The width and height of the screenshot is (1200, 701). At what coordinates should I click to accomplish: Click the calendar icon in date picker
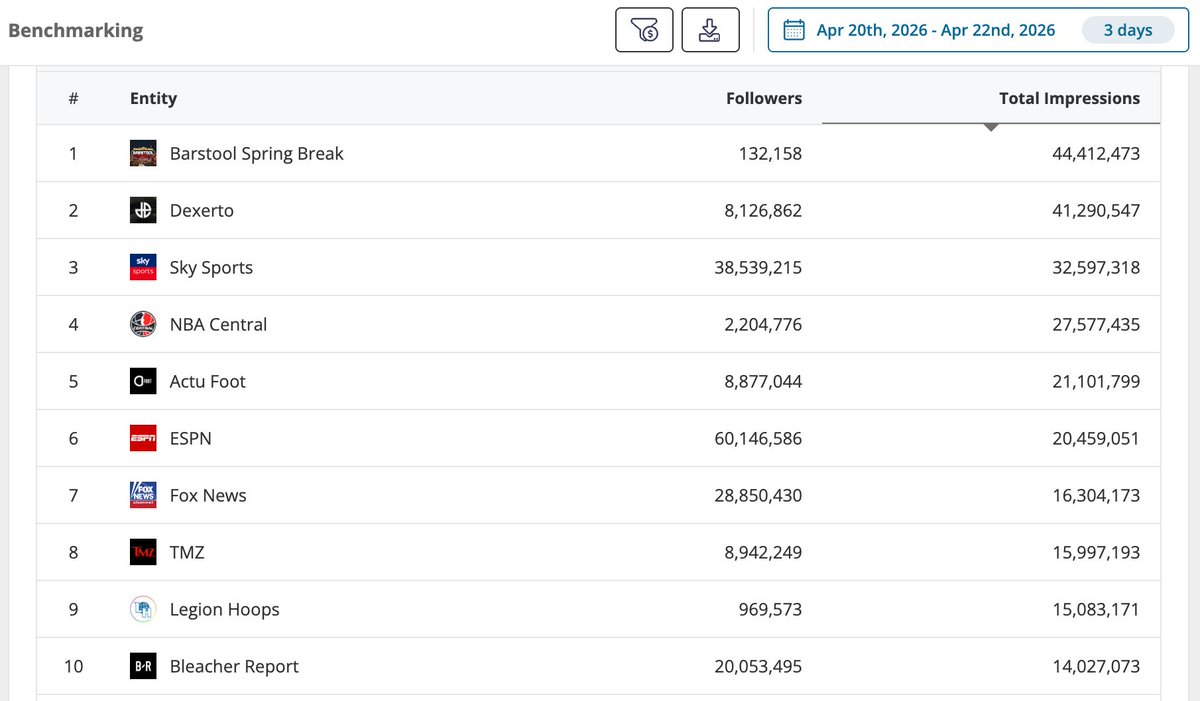point(794,30)
